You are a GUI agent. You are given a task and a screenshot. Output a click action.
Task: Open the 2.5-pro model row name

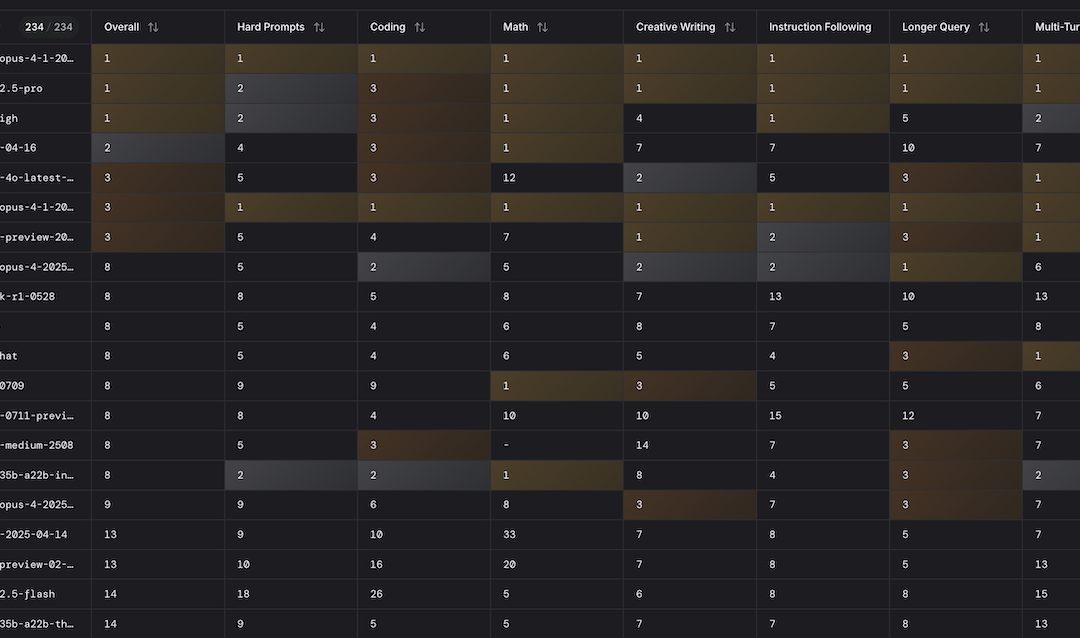22,88
